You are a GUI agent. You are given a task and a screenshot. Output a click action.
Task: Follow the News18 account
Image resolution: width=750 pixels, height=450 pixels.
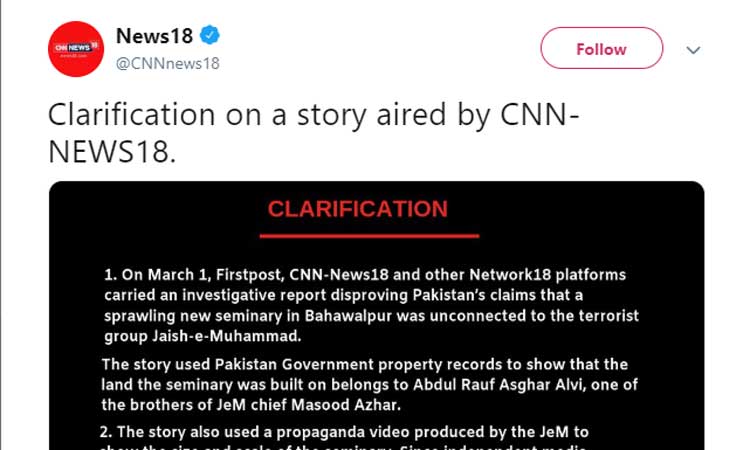tap(601, 48)
